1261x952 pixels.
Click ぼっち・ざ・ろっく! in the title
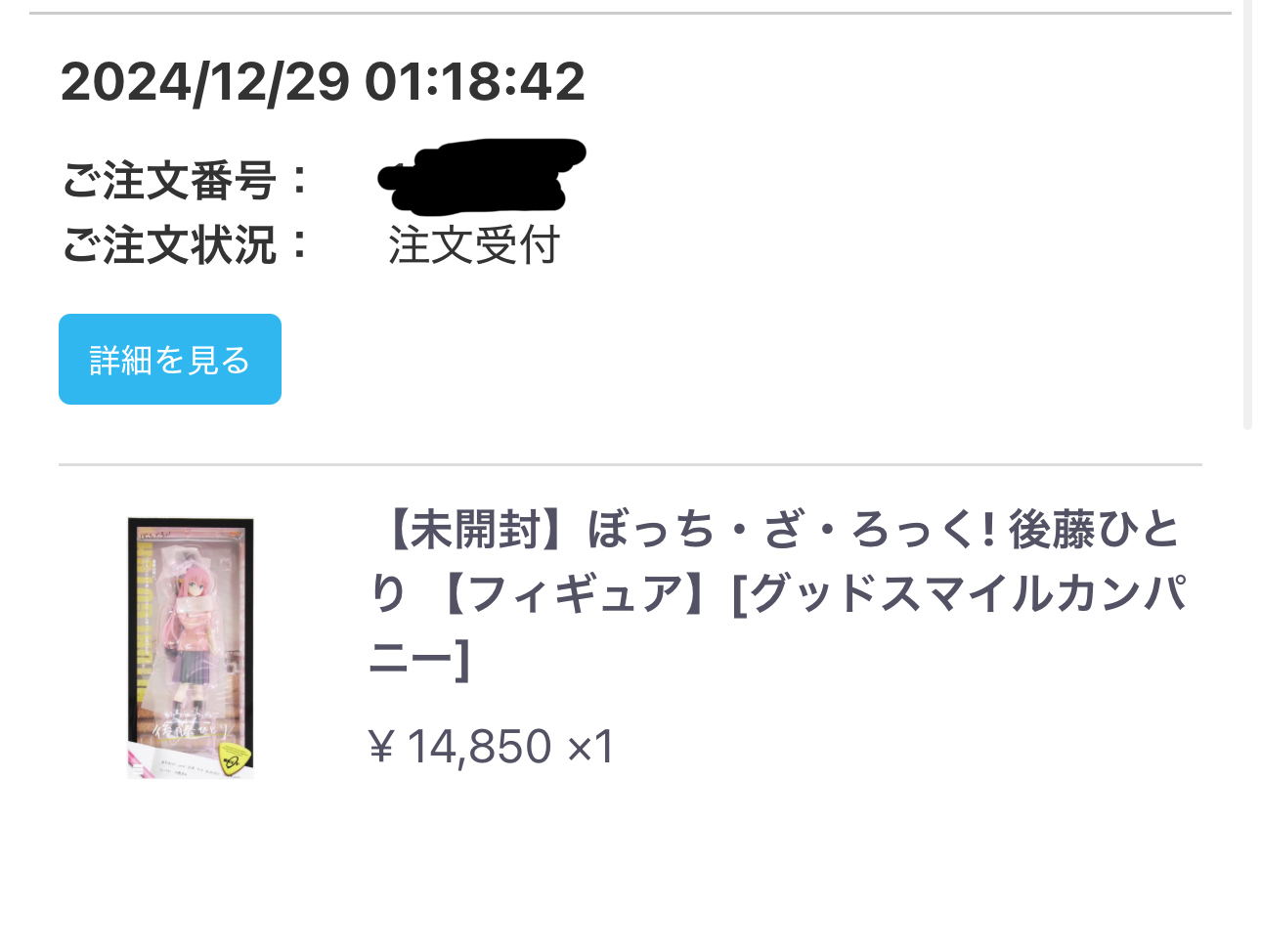(x=791, y=530)
